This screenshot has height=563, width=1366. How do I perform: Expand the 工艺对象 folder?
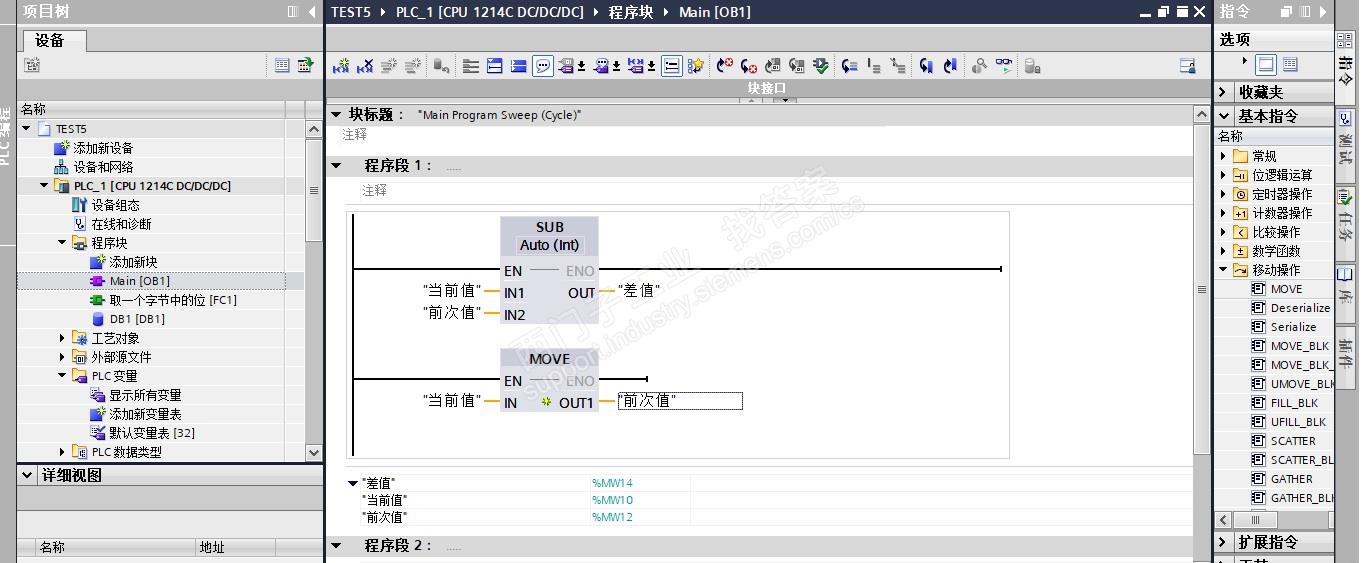[63, 338]
